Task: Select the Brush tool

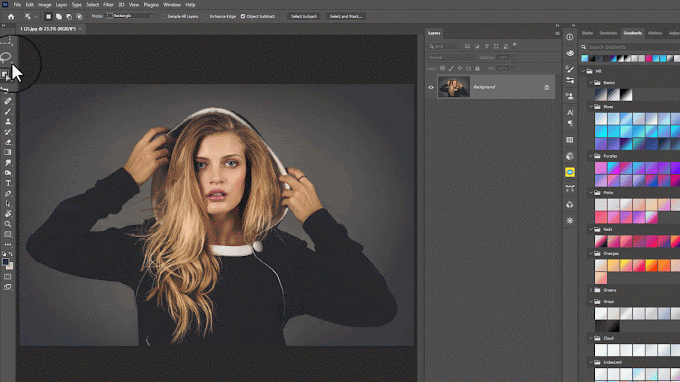Action: coord(8,111)
